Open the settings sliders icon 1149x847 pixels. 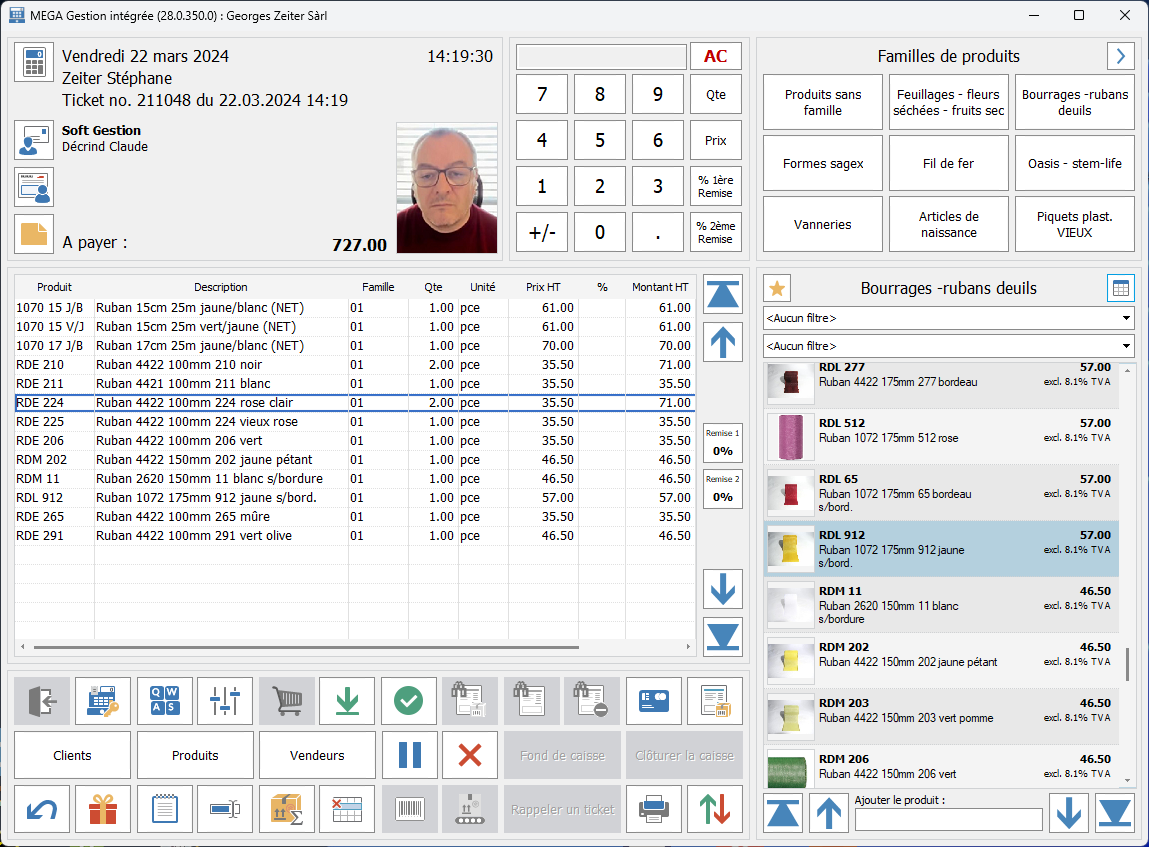point(225,701)
